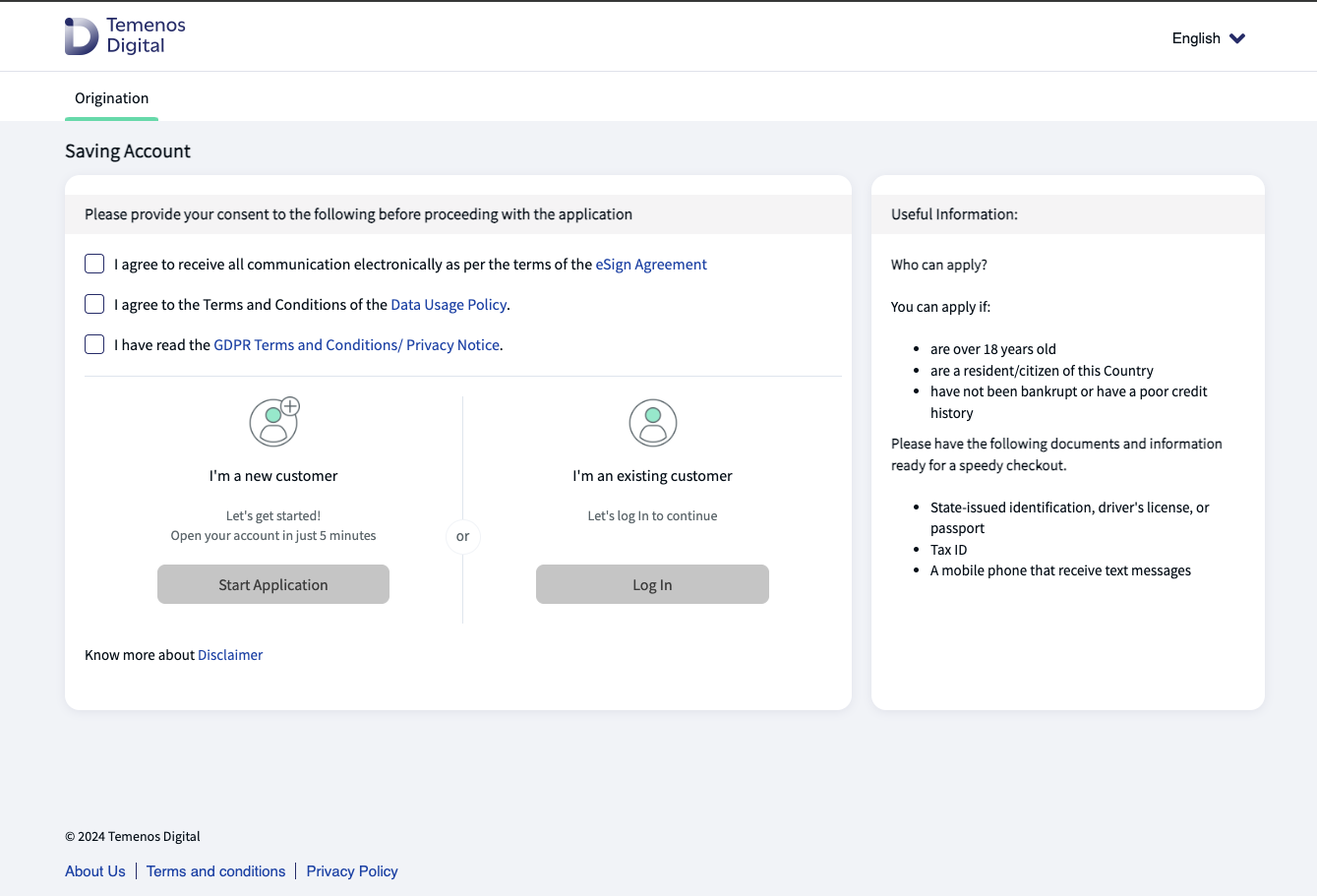Switch to the Origination tab

pyautogui.click(x=112, y=98)
